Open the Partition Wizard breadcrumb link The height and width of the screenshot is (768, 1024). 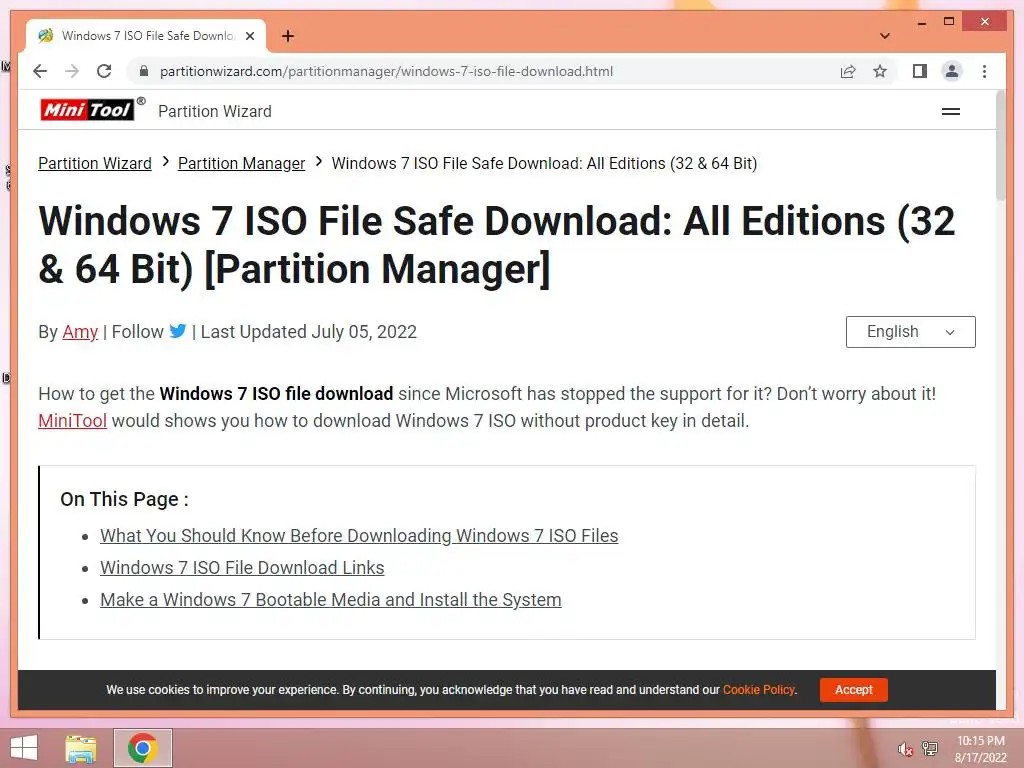click(95, 163)
